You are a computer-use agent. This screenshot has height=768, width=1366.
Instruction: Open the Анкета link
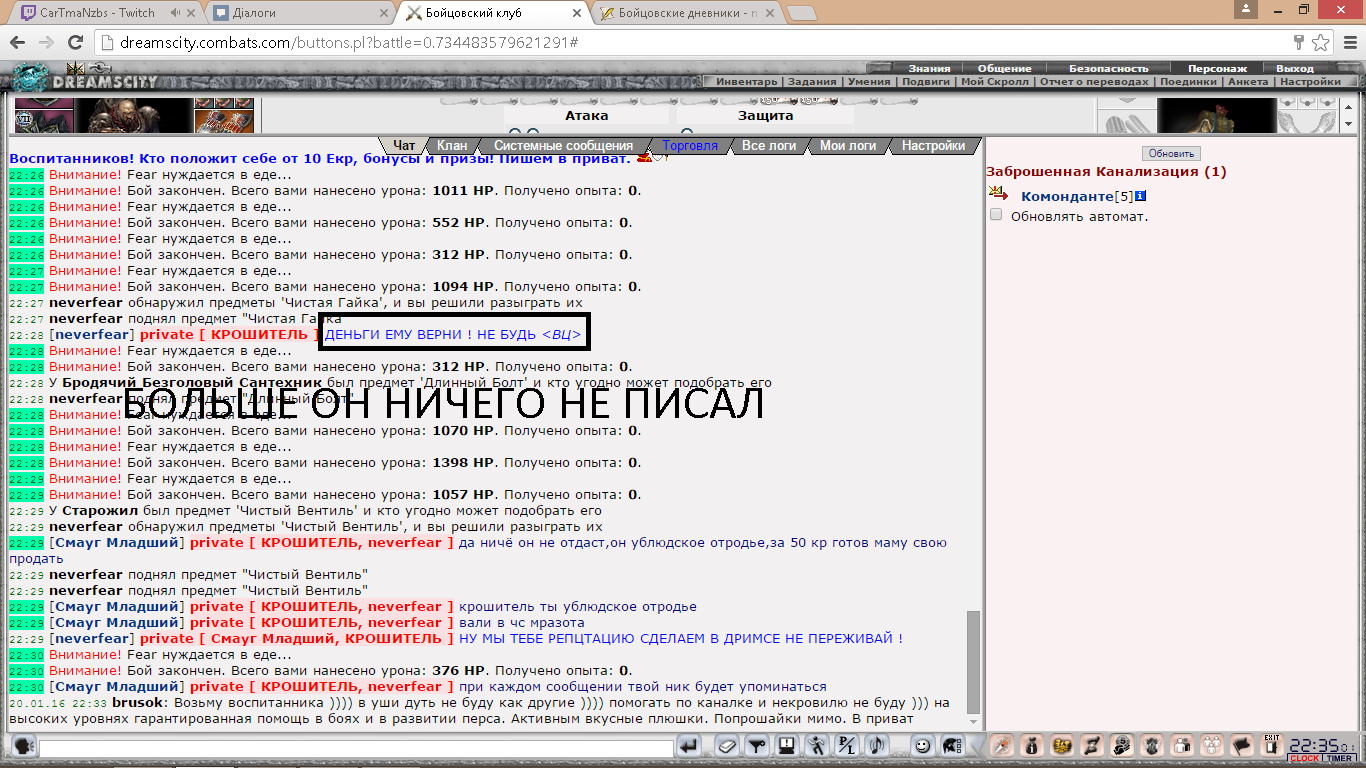point(1247,82)
